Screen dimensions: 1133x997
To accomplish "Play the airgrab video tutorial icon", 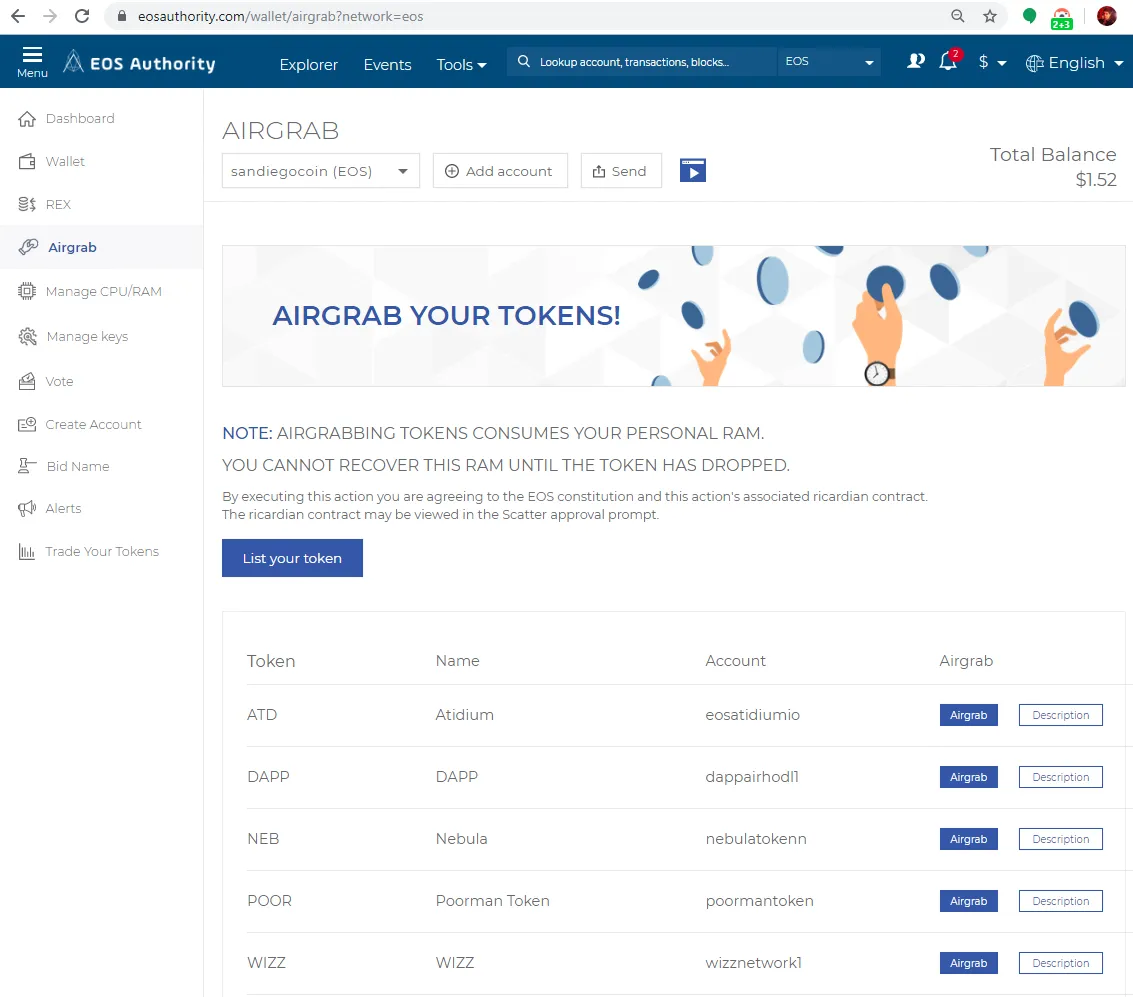I will [x=692, y=171].
